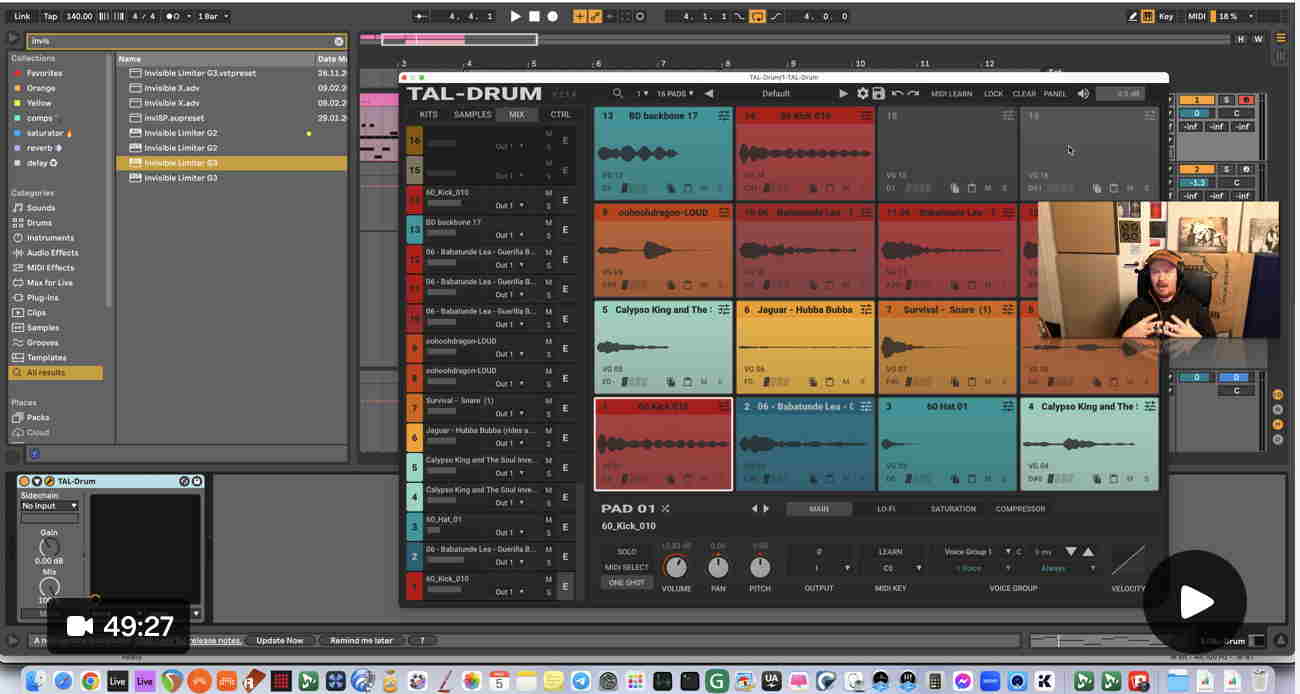The image size is (1300, 694).
Task: Open Packs under Places
Action: 38,417
